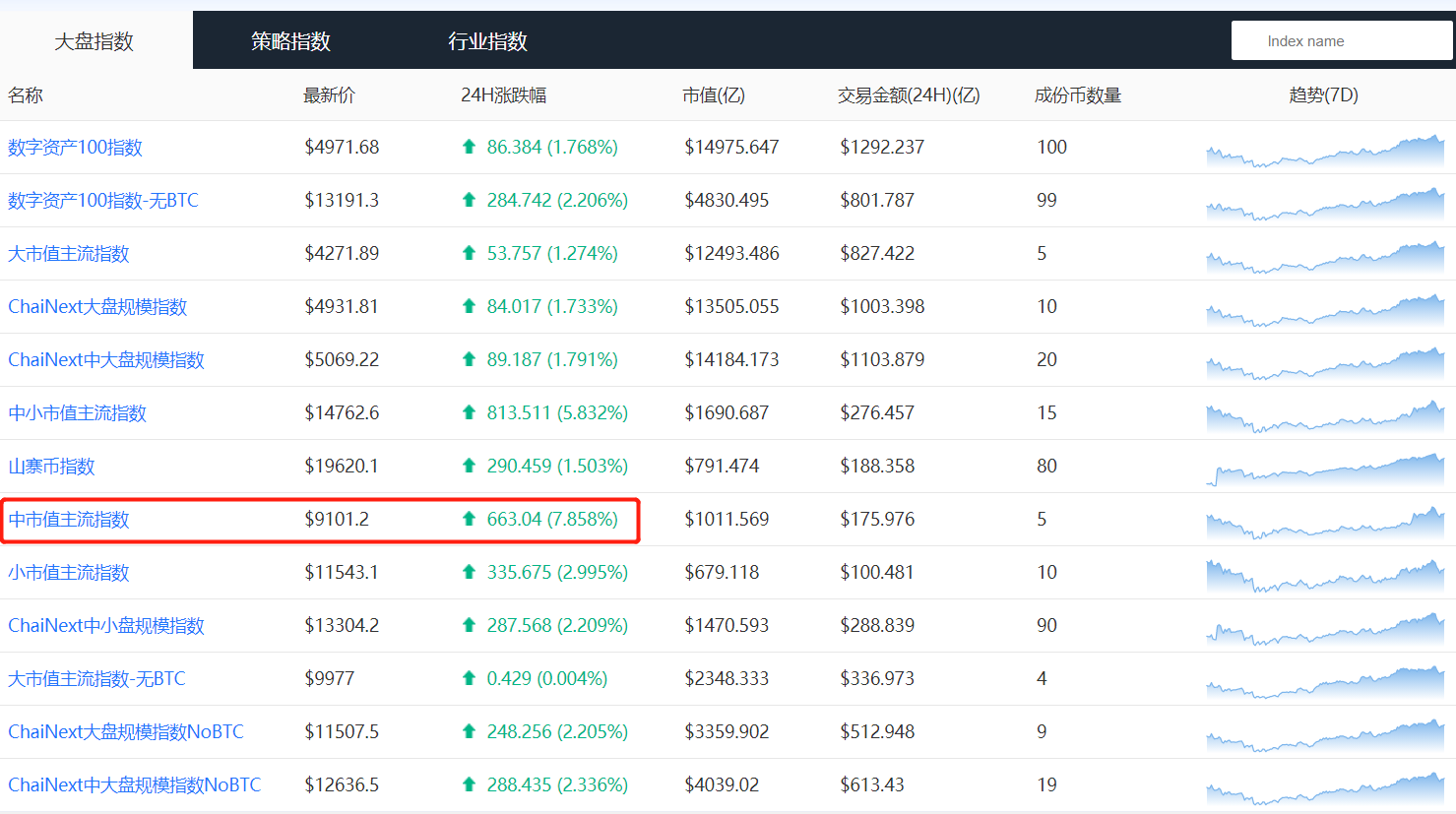1456x814 pixels.
Task: Open the 行业指数 tab
Action: (x=488, y=41)
